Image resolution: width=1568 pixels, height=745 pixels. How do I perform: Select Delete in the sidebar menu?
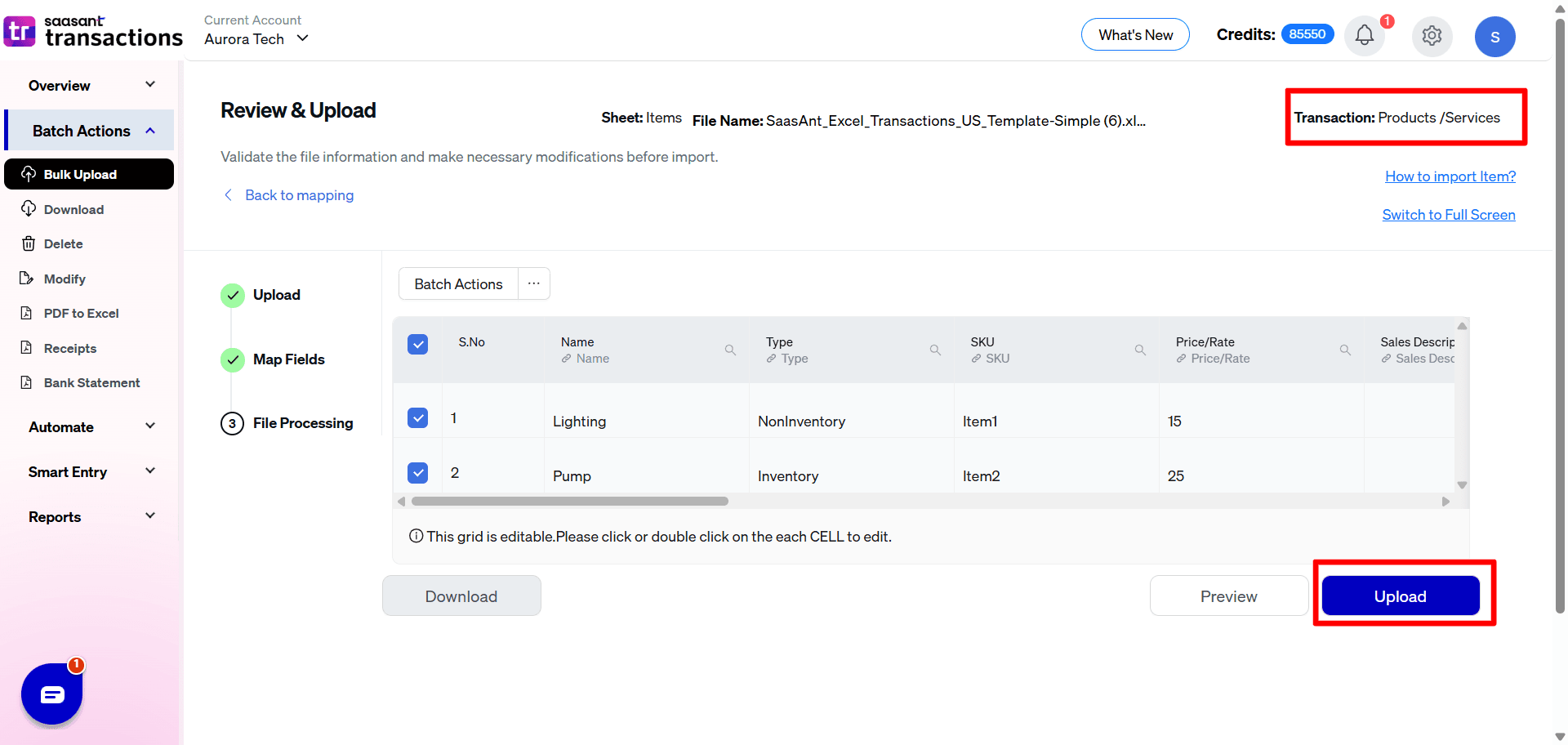(63, 243)
